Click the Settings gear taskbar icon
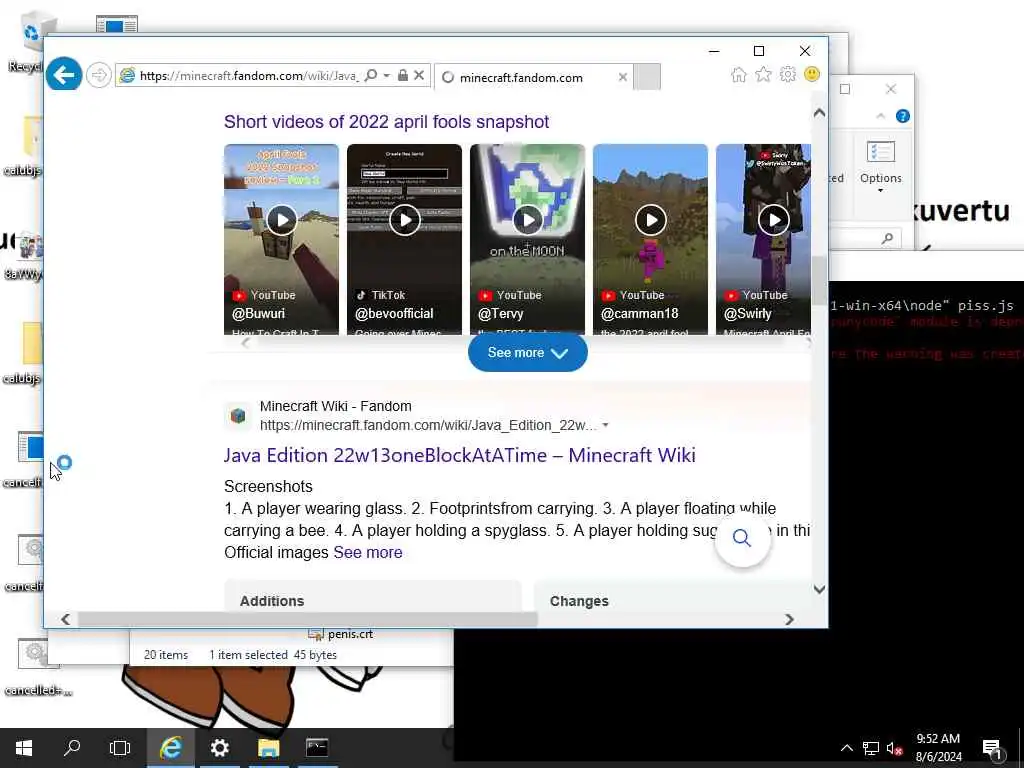Viewport: 1024px width, 768px height. pyautogui.click(x=219, y=748)
